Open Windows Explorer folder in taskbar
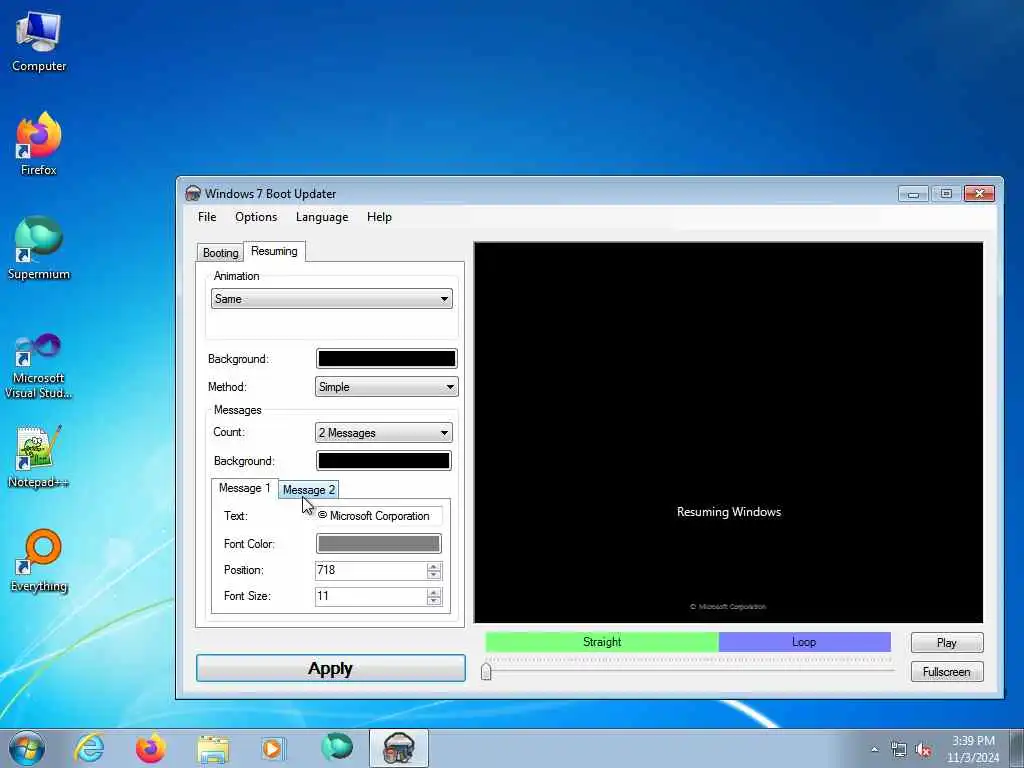The width and height of the screenshot is (1024, 768). (x=213, y=748)
